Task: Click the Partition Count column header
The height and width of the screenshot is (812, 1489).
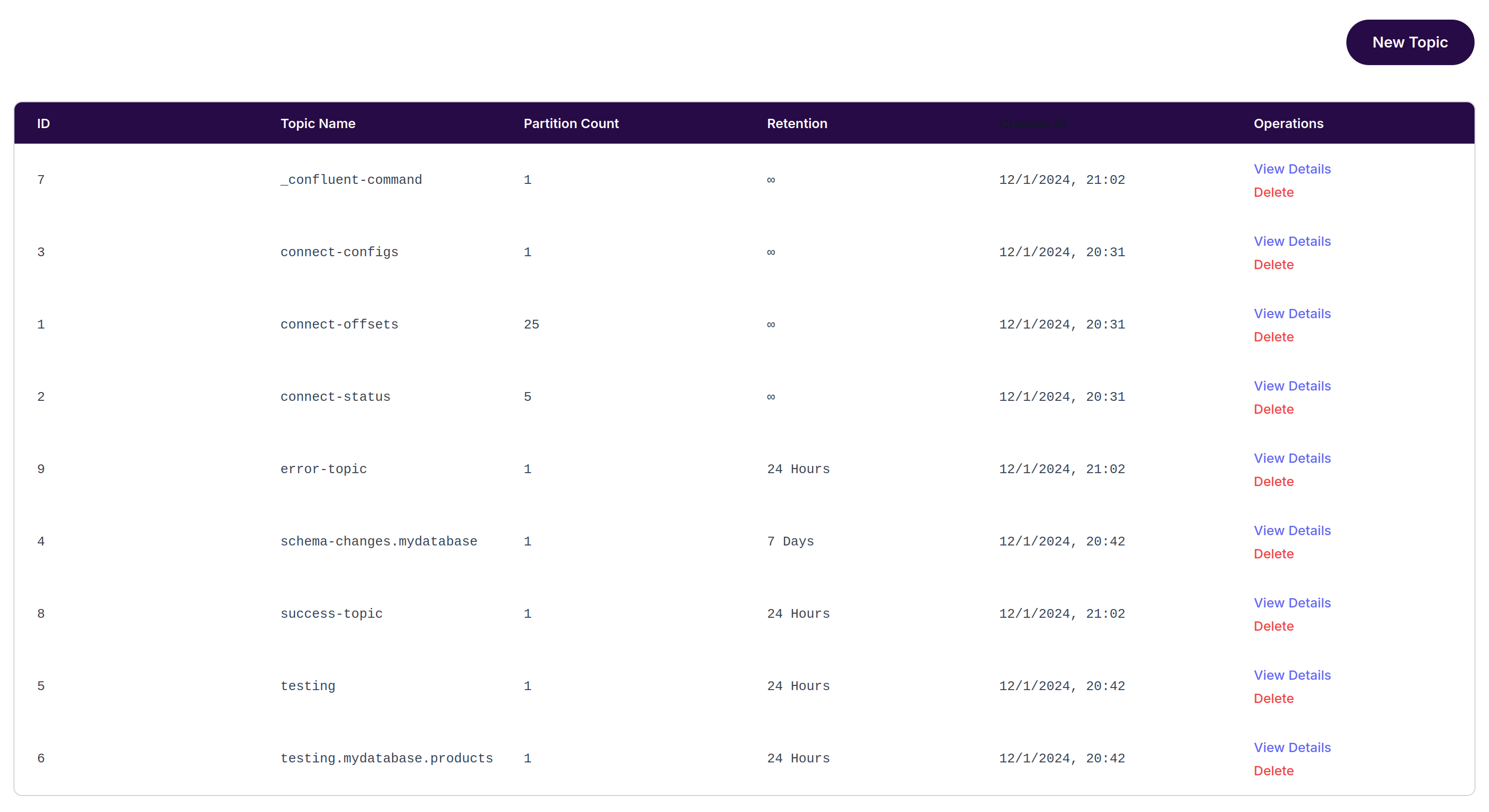Action: click(x=571, y=123)
